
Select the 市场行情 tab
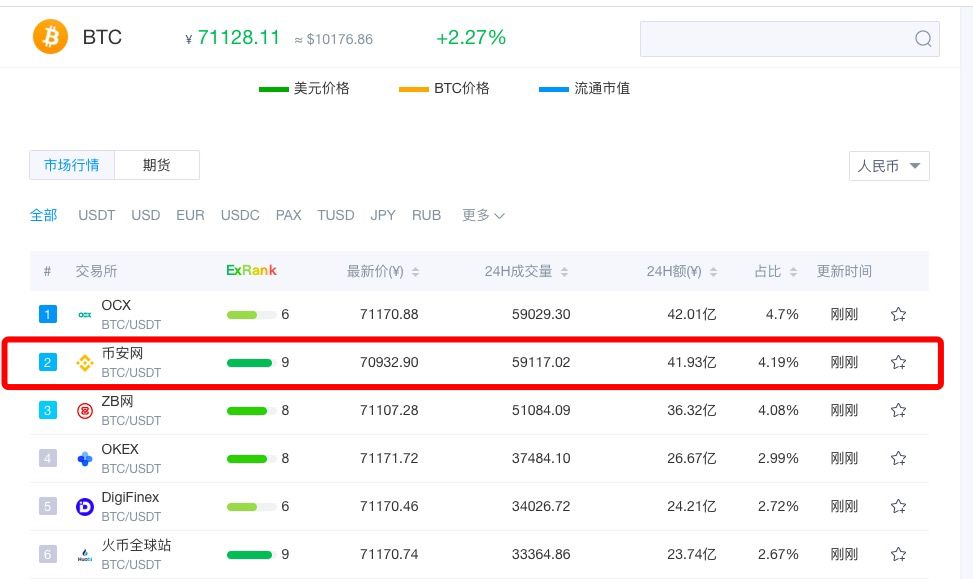click(72, 165)
